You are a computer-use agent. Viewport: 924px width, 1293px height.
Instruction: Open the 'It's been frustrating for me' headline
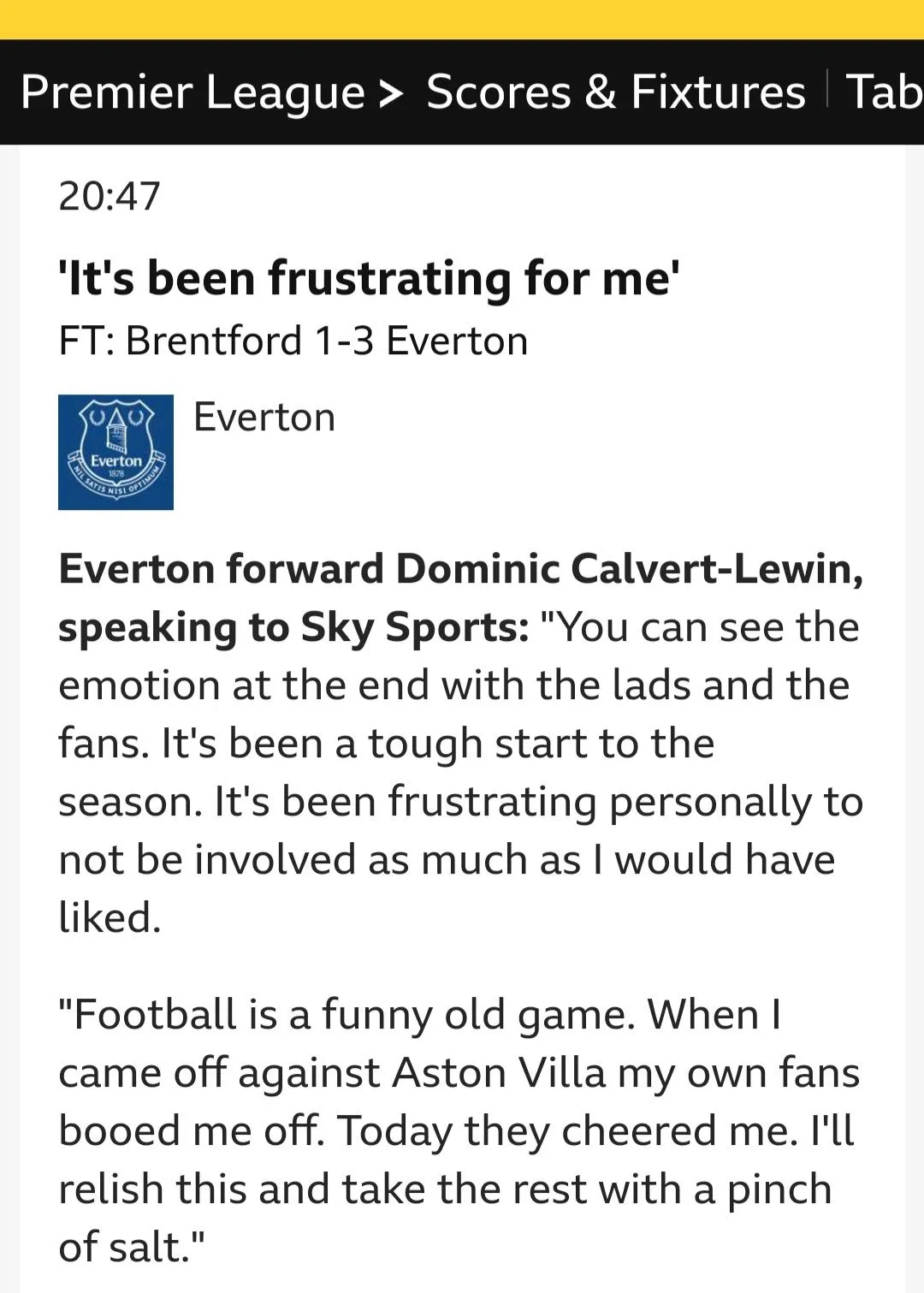click(x=369, y=279)
